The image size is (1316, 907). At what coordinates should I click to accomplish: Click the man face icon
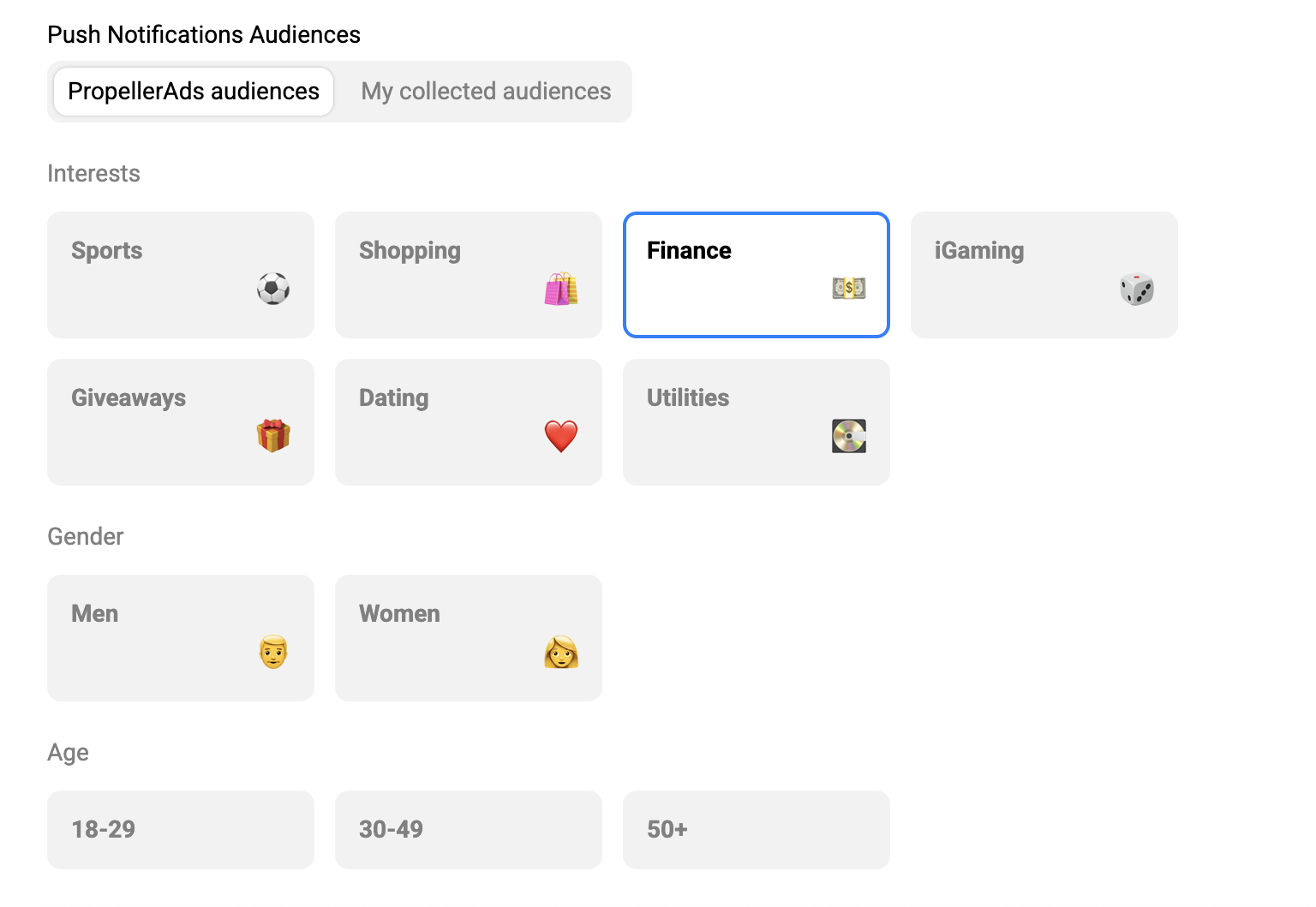[273, 652]
